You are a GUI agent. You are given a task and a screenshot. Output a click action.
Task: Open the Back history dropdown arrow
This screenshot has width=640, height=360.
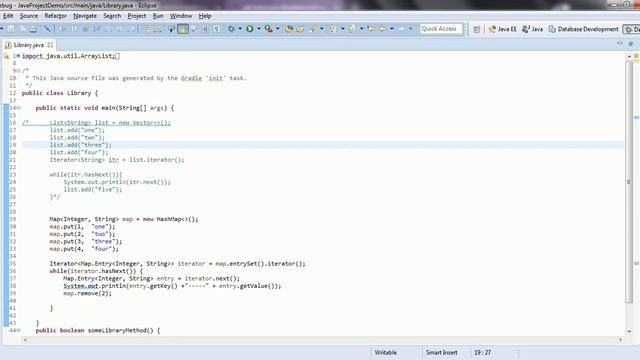click(392, 29)
